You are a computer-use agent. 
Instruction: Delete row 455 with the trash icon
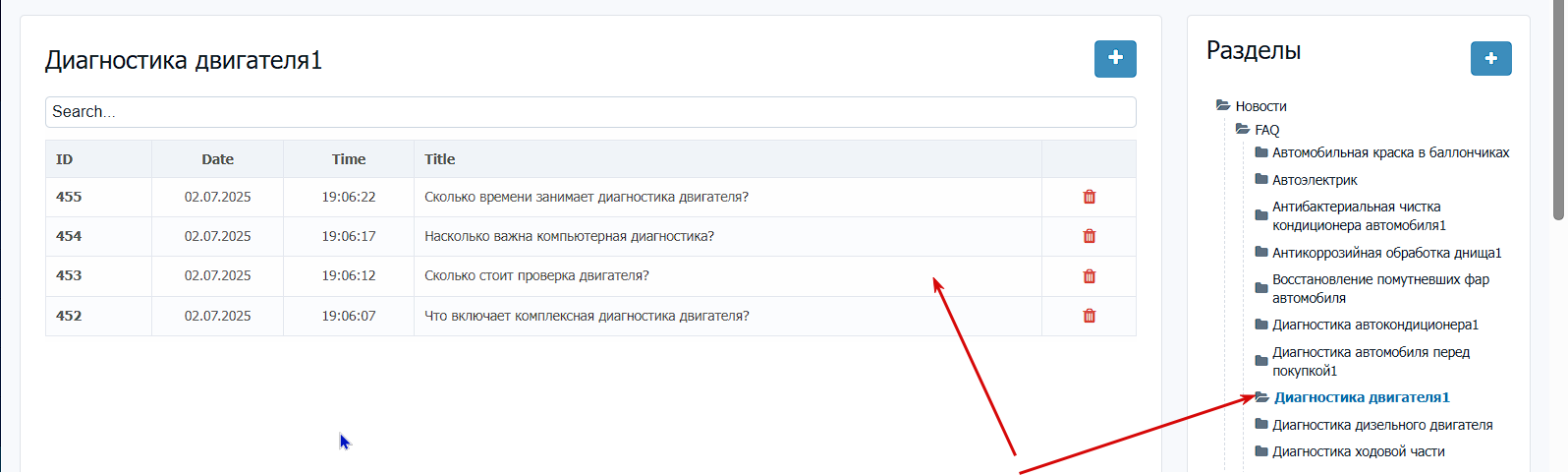pyautogui.click(x=1090, y=197)
